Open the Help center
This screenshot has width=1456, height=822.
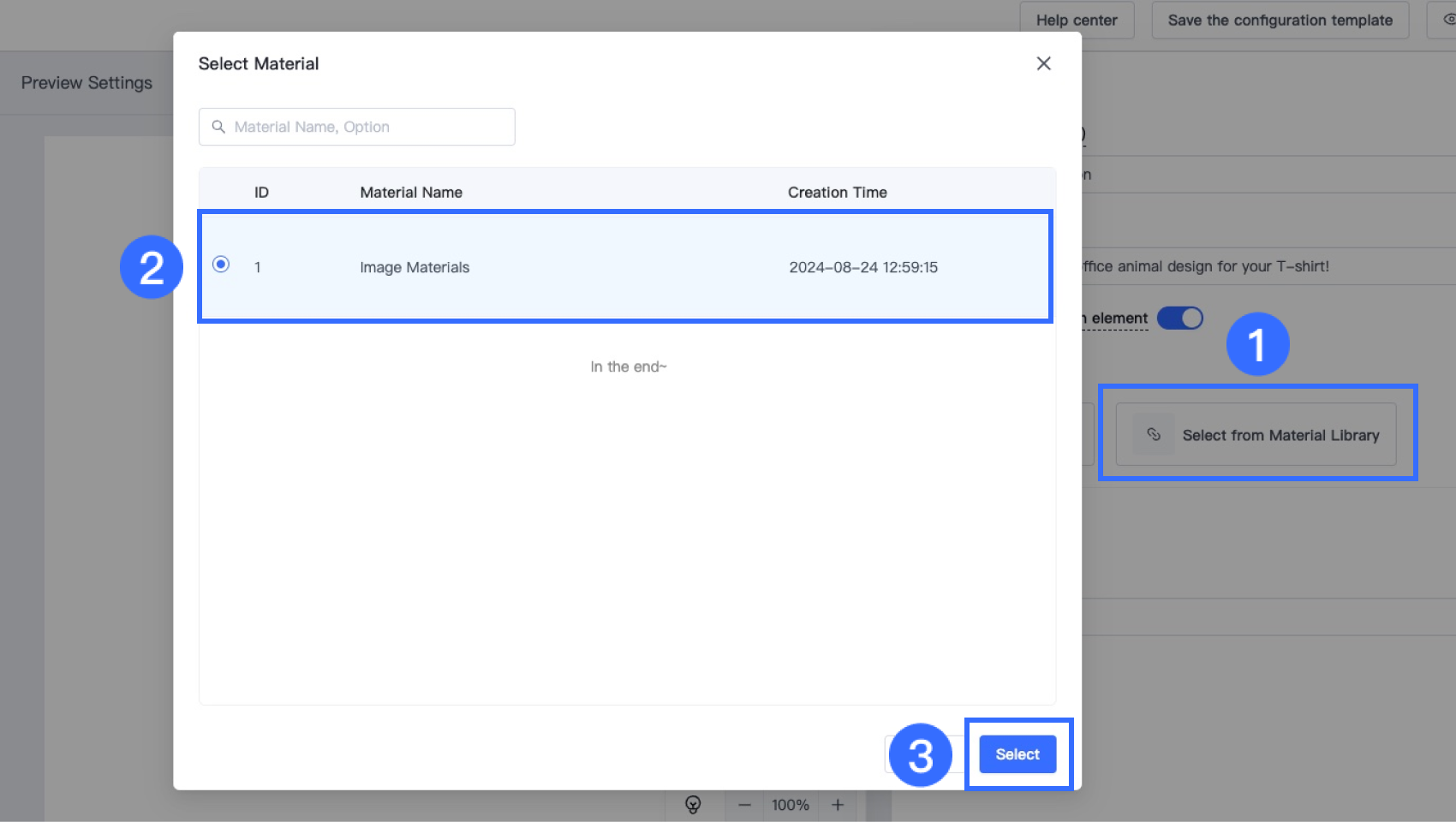click(1076, 21)
